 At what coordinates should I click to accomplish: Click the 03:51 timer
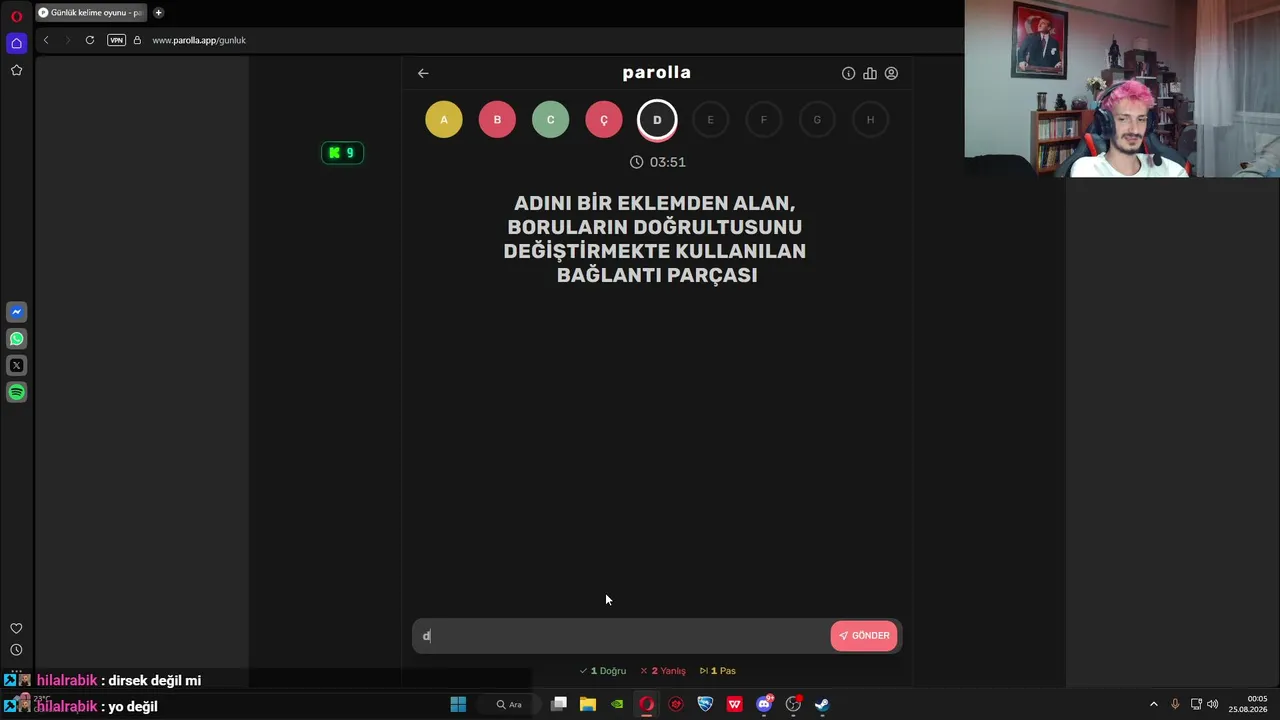point(657,162)
